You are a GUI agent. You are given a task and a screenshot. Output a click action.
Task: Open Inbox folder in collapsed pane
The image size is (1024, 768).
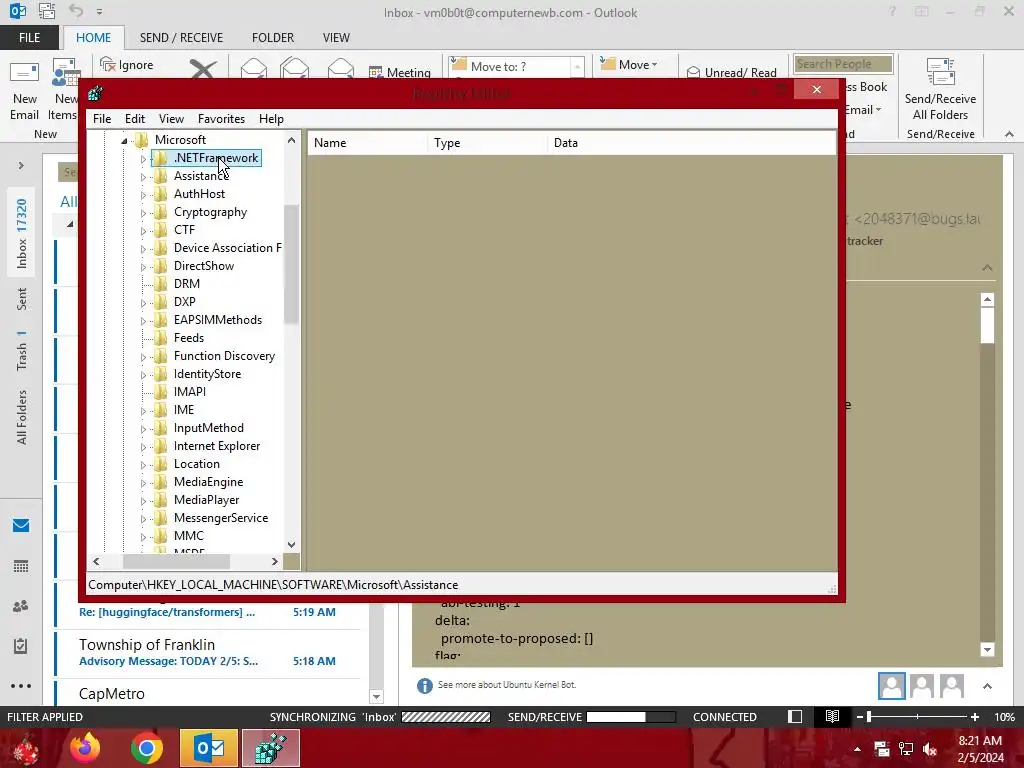[x=22, y=234]
